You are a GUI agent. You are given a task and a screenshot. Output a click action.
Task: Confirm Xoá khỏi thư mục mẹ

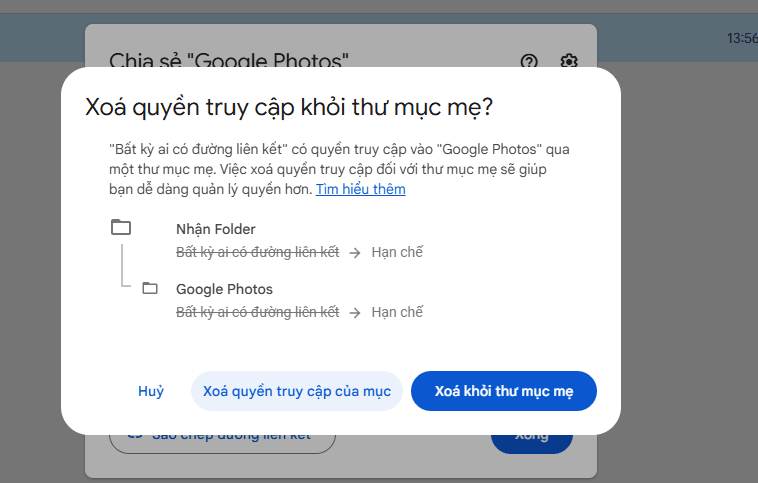click(x=504, y=391)
